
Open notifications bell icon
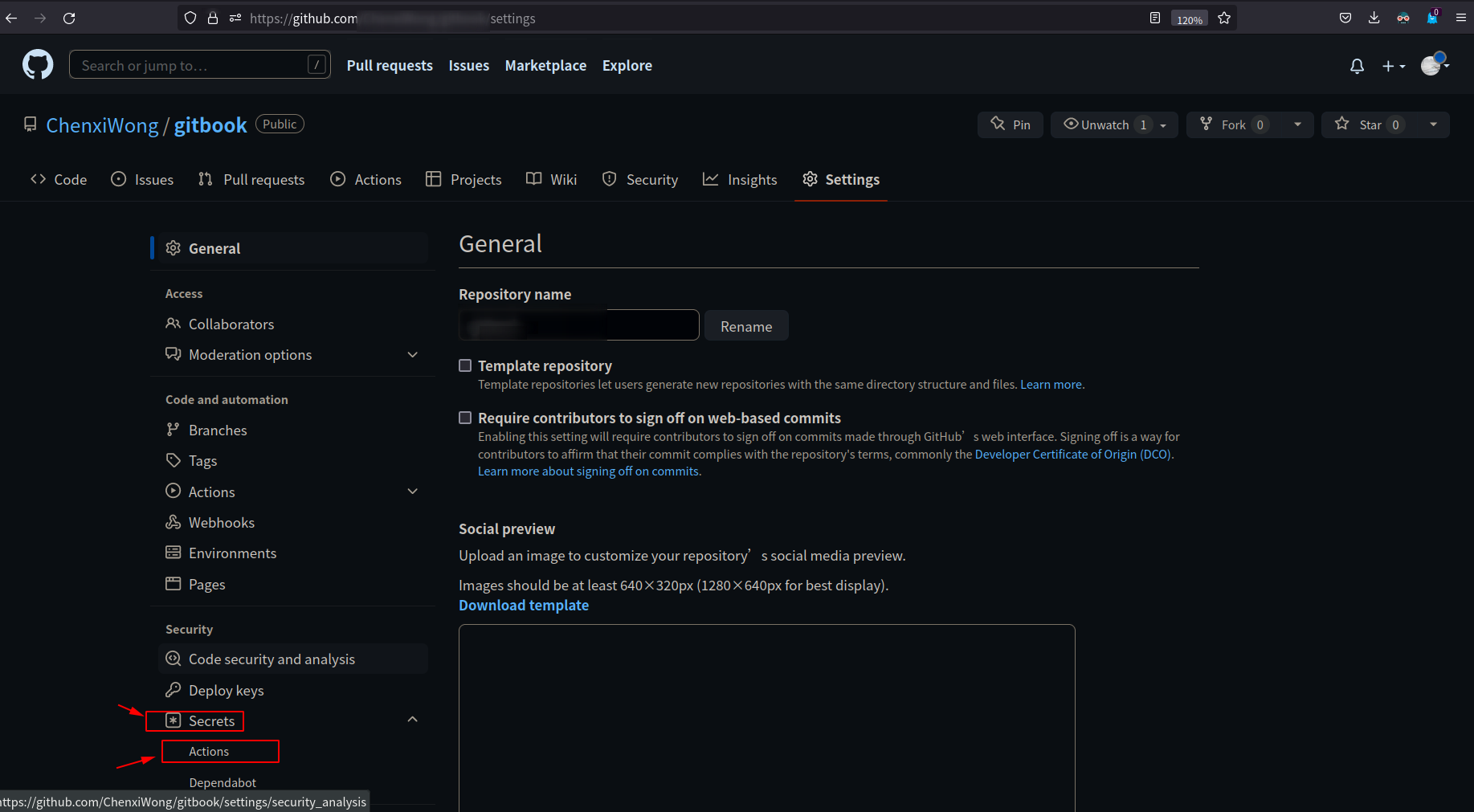(x=1357, y=66)
